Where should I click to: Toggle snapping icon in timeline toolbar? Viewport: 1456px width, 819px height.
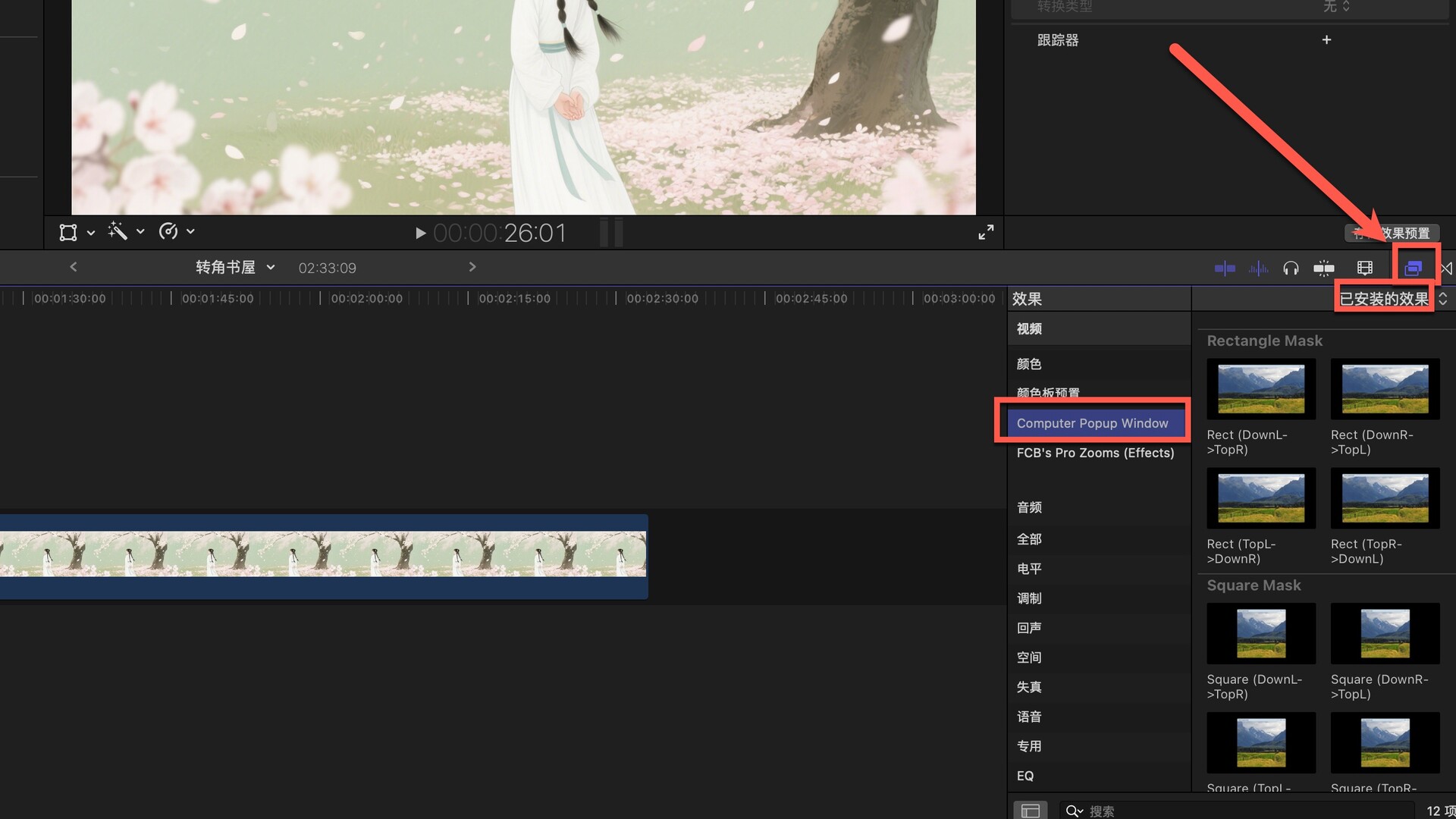tap(1324, 268)
